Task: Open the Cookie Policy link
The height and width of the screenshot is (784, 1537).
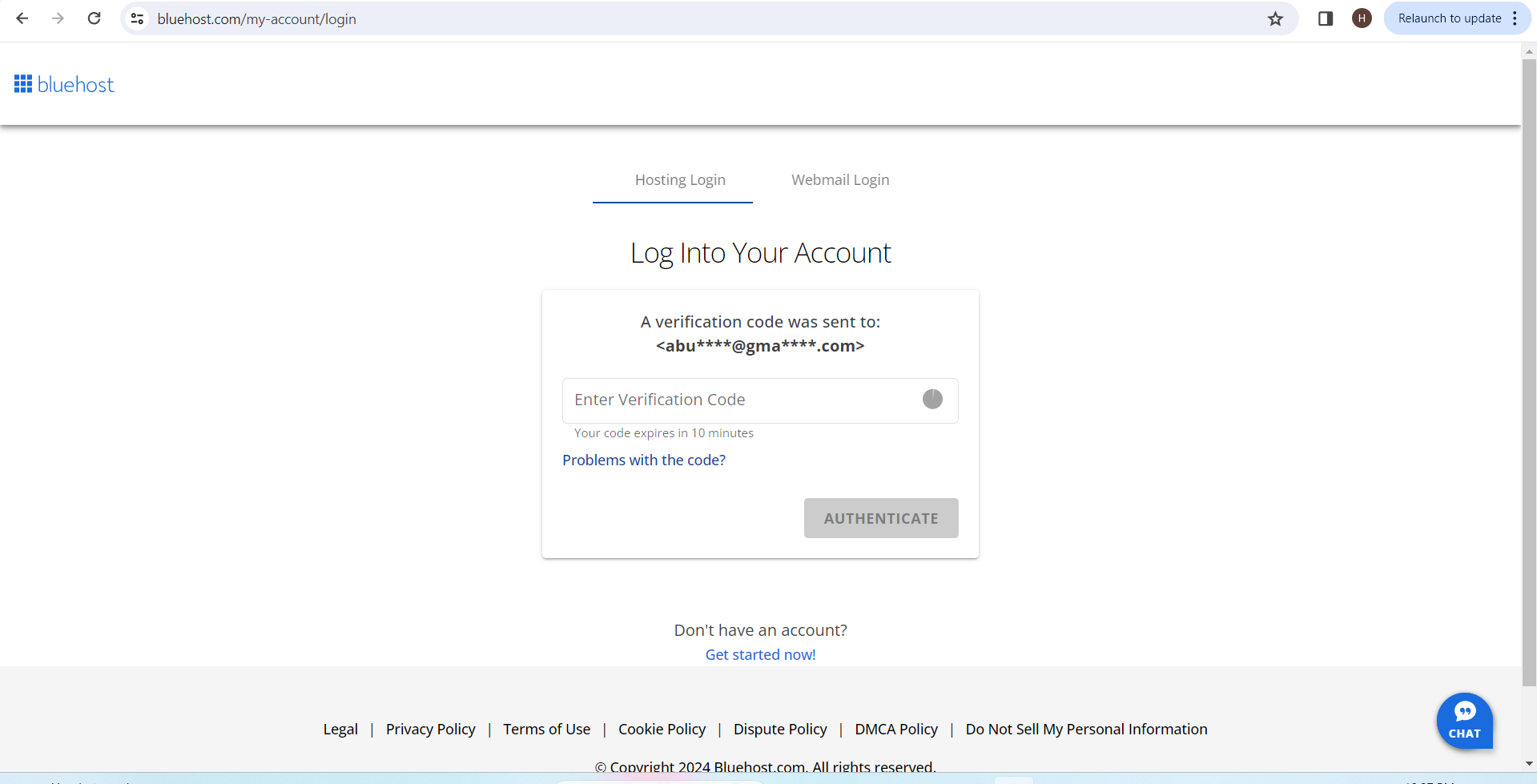Action: (662, 730)
